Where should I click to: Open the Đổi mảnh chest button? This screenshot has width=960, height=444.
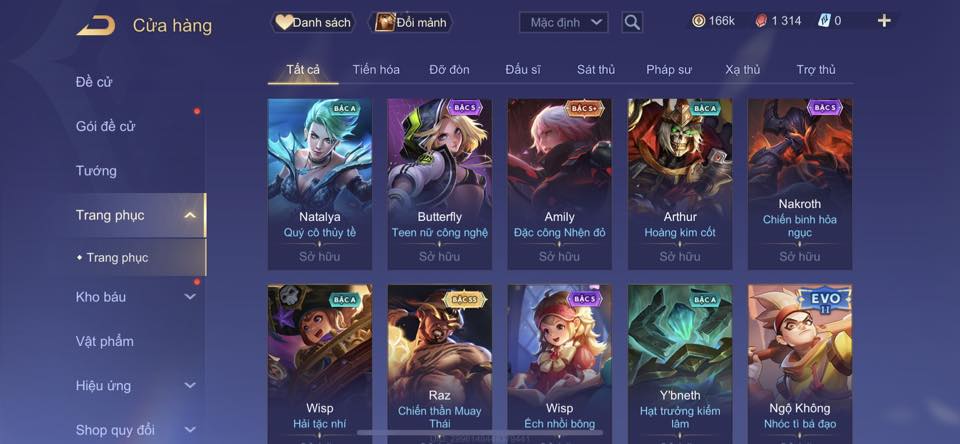pyautogui.click(x=410, y=23)
